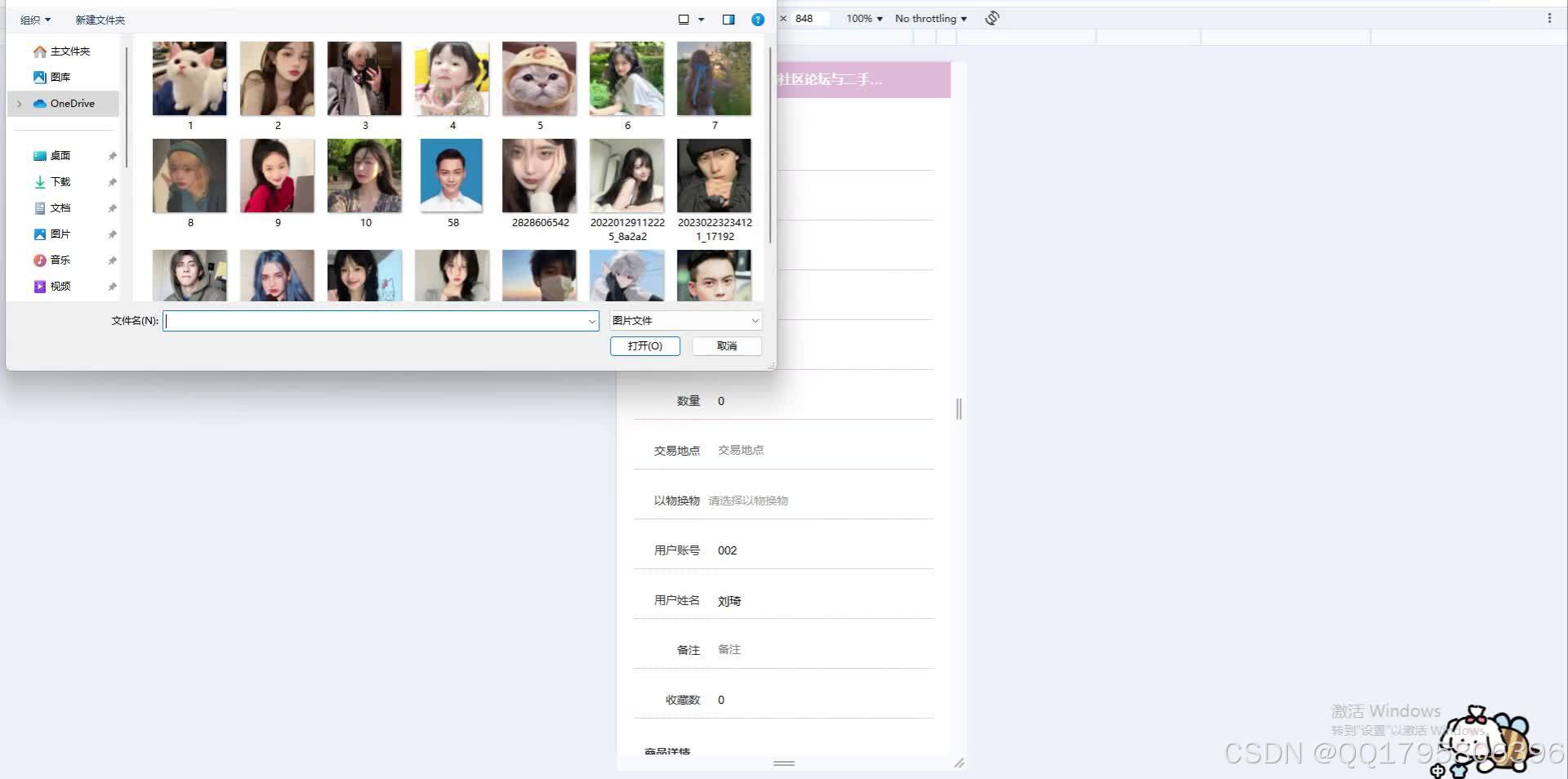This screenshot has height=779, width=1568.
Task: Unpin the 桌面 (Desktop) sidebar entry
Action: [x=112, y=155]
